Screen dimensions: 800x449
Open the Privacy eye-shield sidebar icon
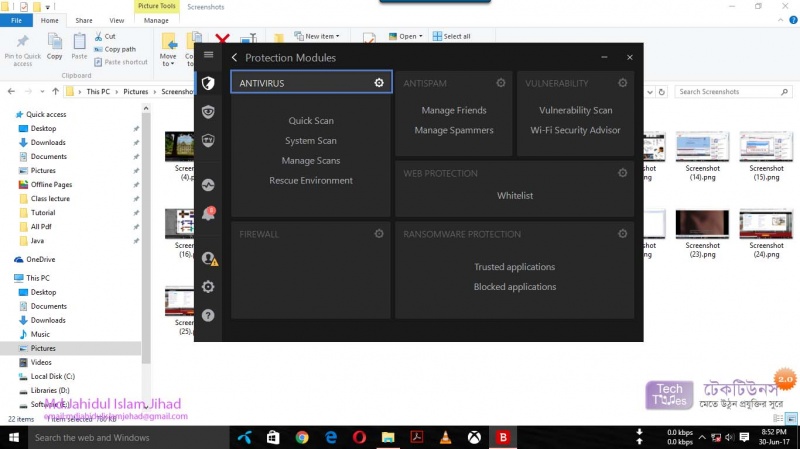(x=208, y=112)
